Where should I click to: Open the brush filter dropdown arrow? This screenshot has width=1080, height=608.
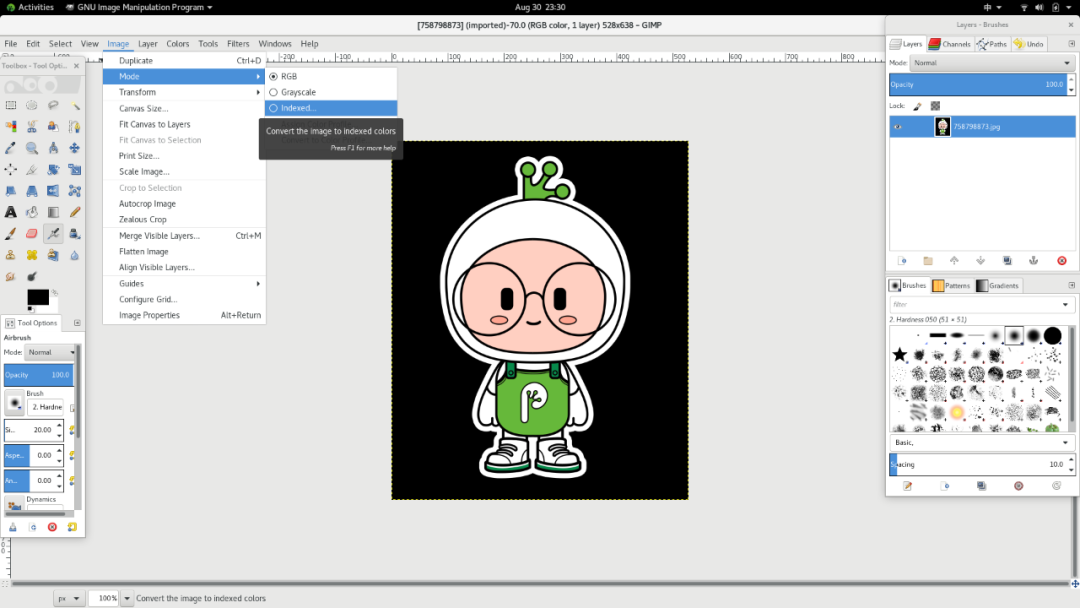pos(1065,304)
